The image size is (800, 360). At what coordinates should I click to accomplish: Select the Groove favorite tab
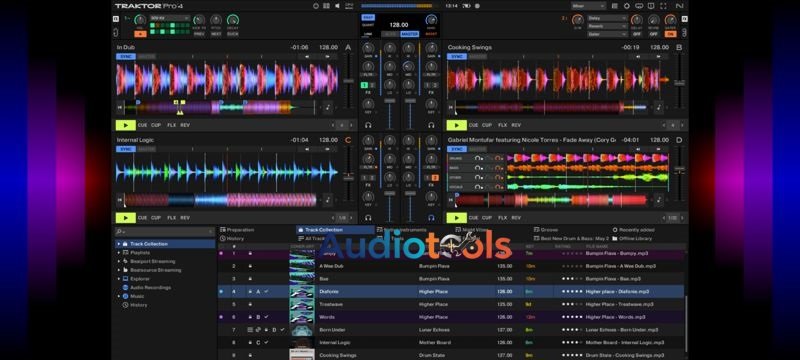(546, 230)
